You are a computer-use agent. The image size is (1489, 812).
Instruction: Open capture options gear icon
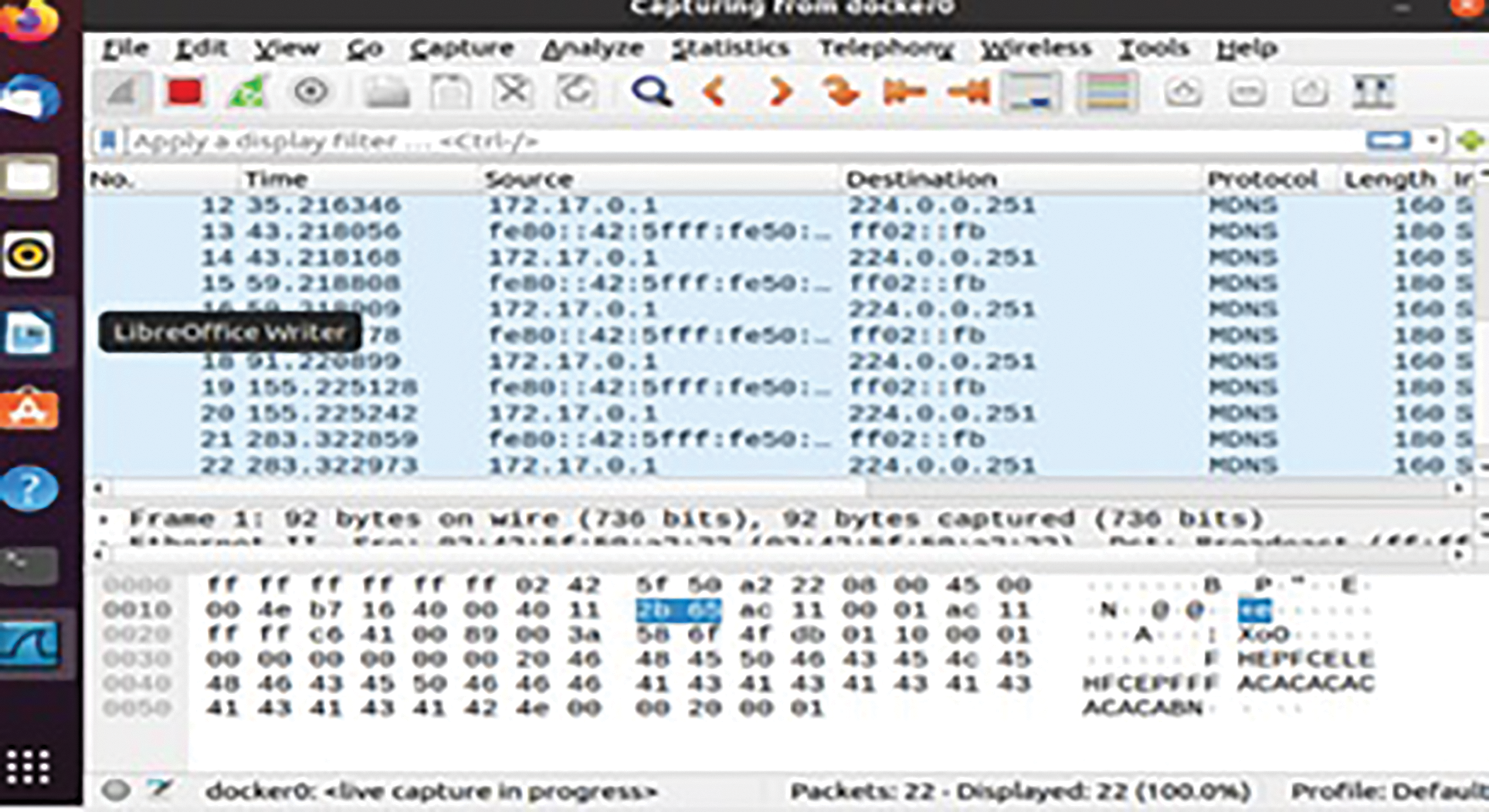310,93
